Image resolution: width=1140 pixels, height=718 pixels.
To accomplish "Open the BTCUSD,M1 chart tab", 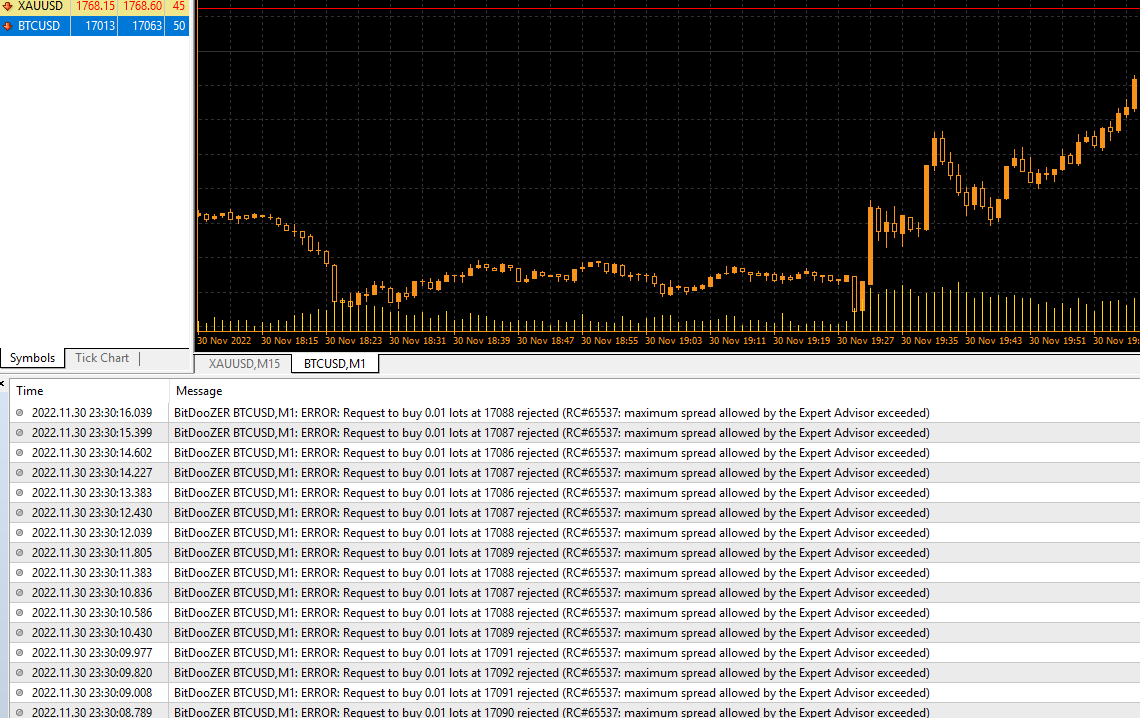I will [x=334, y=363].
